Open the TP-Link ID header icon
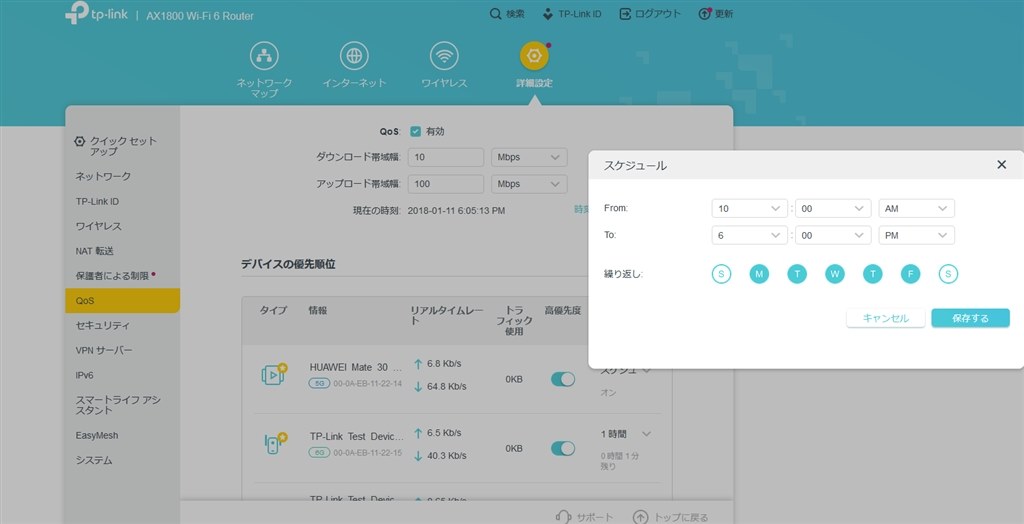1024x524 pixels. [x=548, y=14]
